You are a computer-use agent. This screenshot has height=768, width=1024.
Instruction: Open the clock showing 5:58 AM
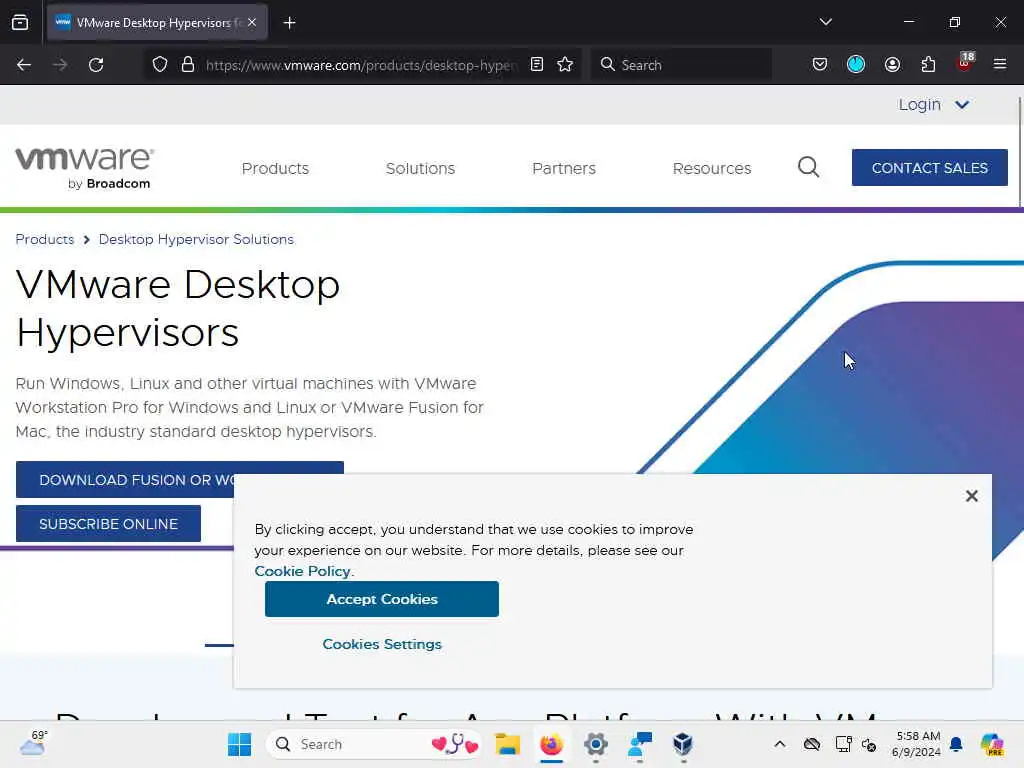click(x=918, y=744)
